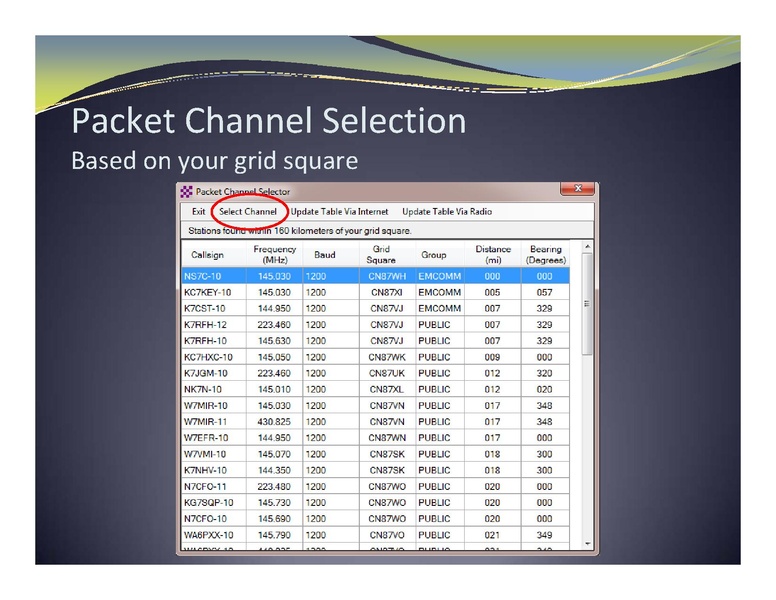
Task: Click bearing value 349 in the WA6PXX-10 row
Action: [x=544, y=535]
